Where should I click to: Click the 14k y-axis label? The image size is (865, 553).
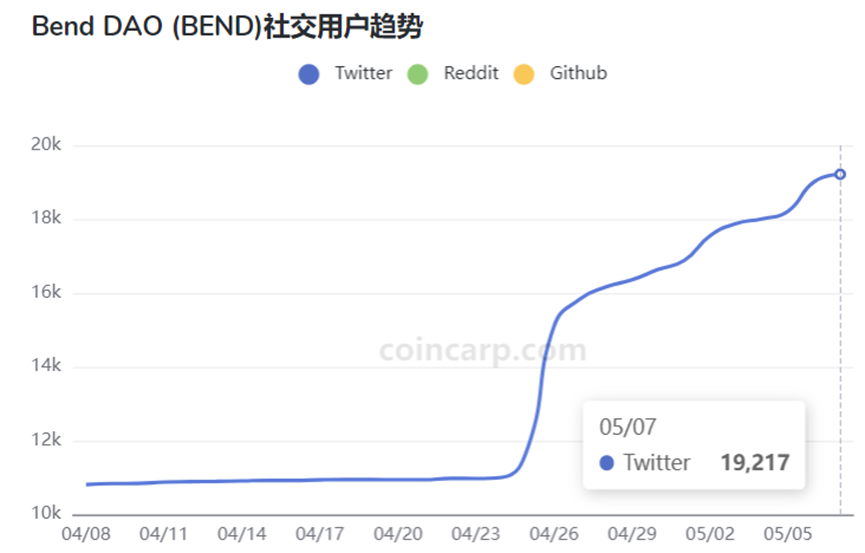[46, 365]
